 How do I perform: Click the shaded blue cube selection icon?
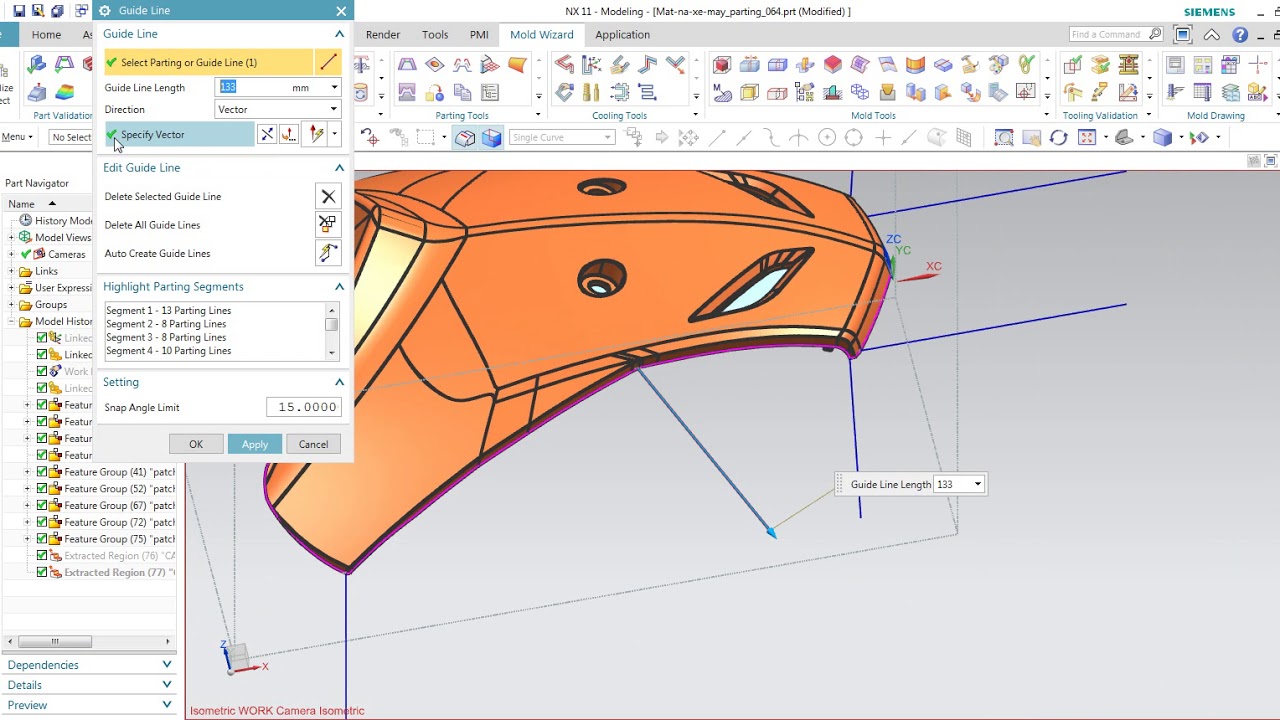tap(491, 137)
